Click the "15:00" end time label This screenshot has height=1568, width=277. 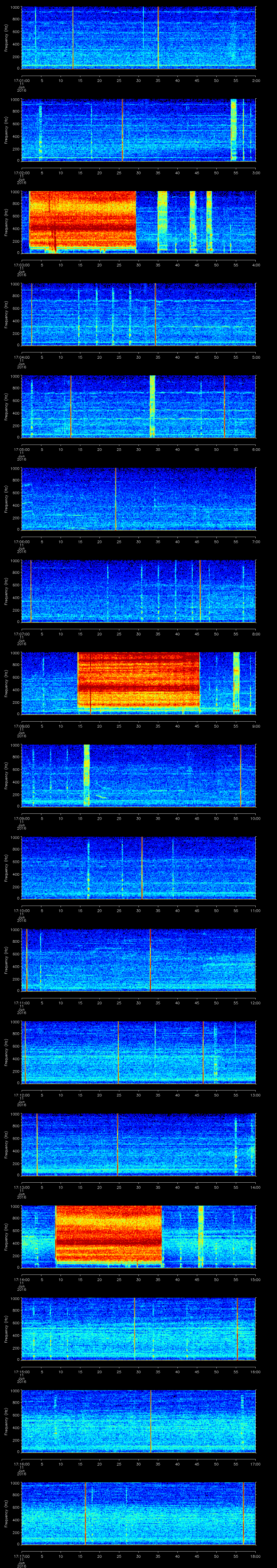click(256, 1279)
